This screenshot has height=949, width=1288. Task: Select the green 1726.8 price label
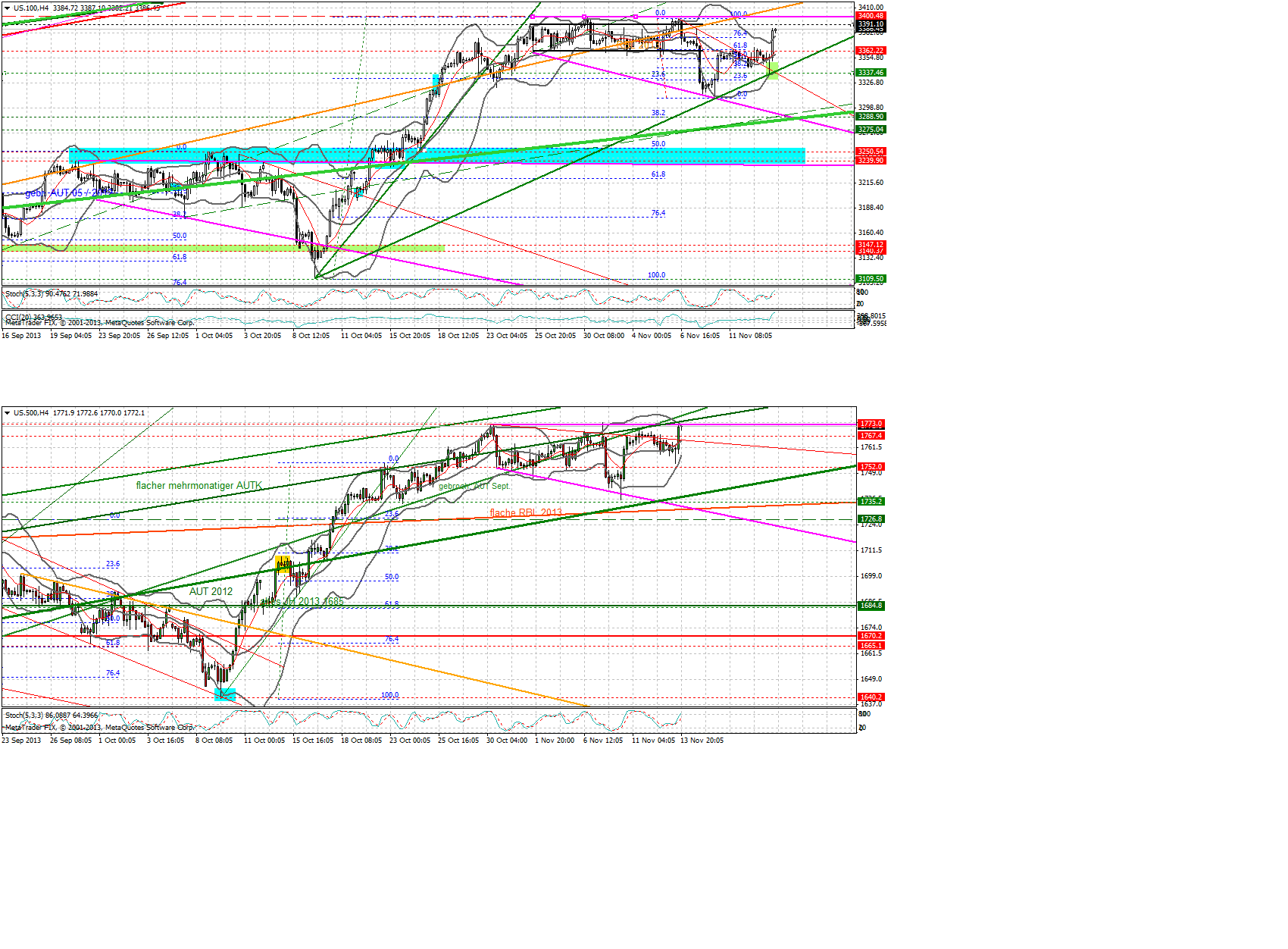click(x=871, y=519)
